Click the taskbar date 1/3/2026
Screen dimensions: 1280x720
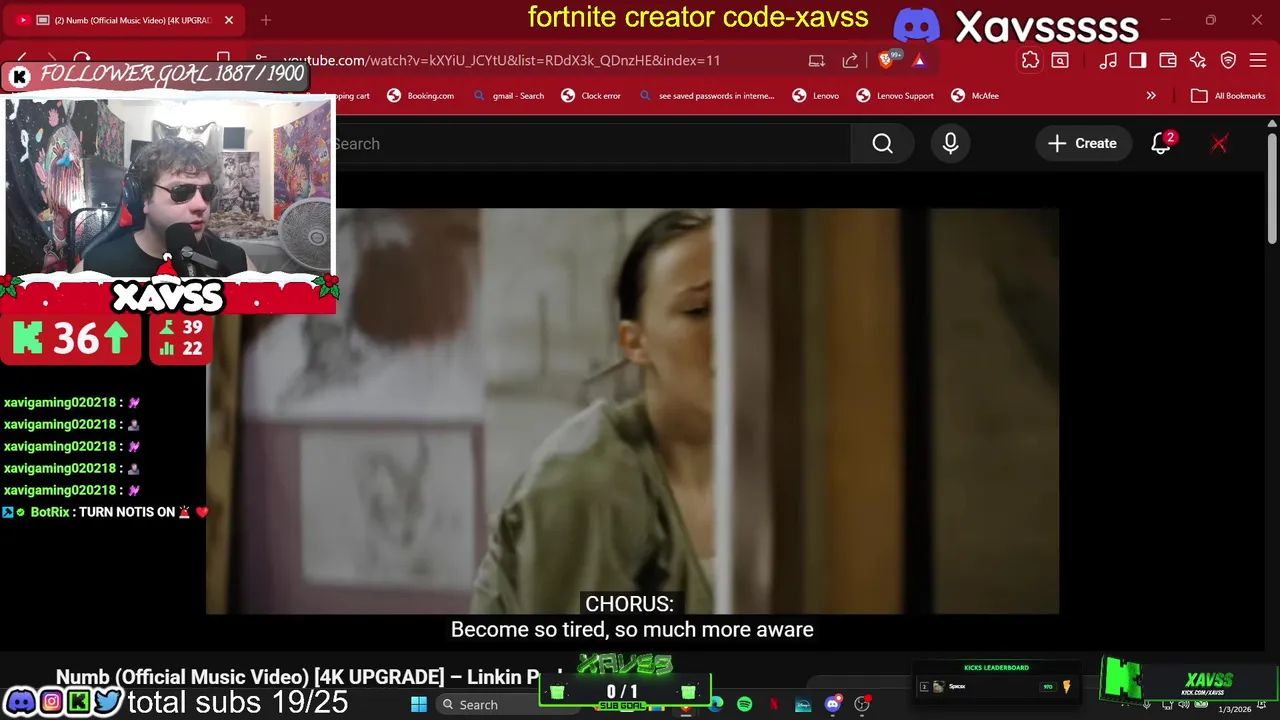[1234, 709]
